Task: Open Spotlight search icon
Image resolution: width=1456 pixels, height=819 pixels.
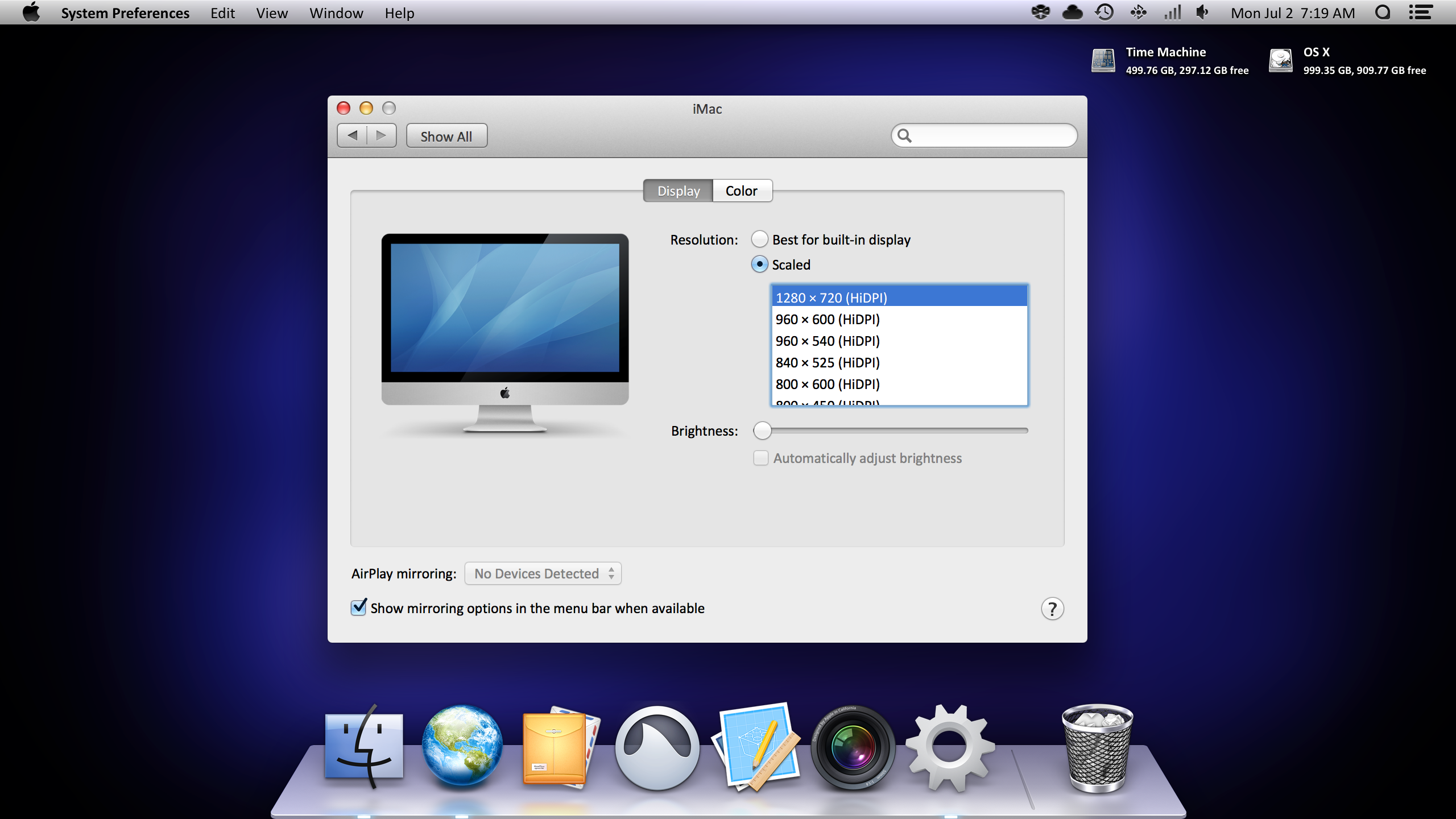Action: [x=1382, y=13]
